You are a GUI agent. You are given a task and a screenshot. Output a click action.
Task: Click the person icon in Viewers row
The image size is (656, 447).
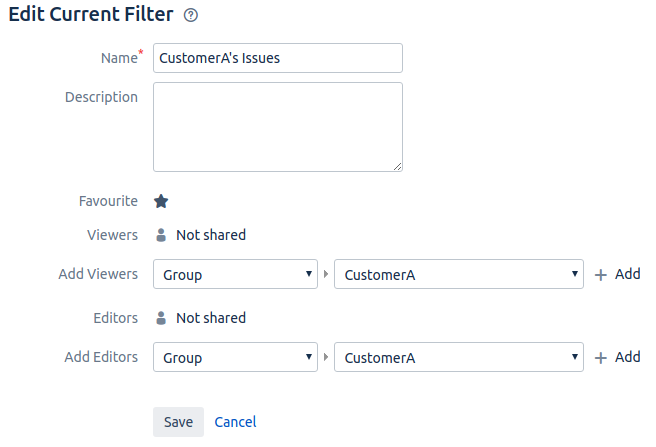(x=161, y=235)
